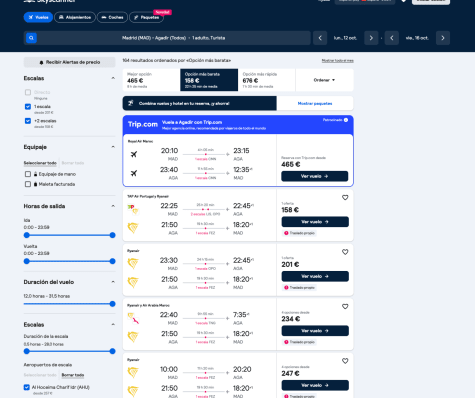Click the Traslado propio badge under 158 €
The height and width of the screenshot is (398, 475).
pyautogui.click(x=299, y=233)
